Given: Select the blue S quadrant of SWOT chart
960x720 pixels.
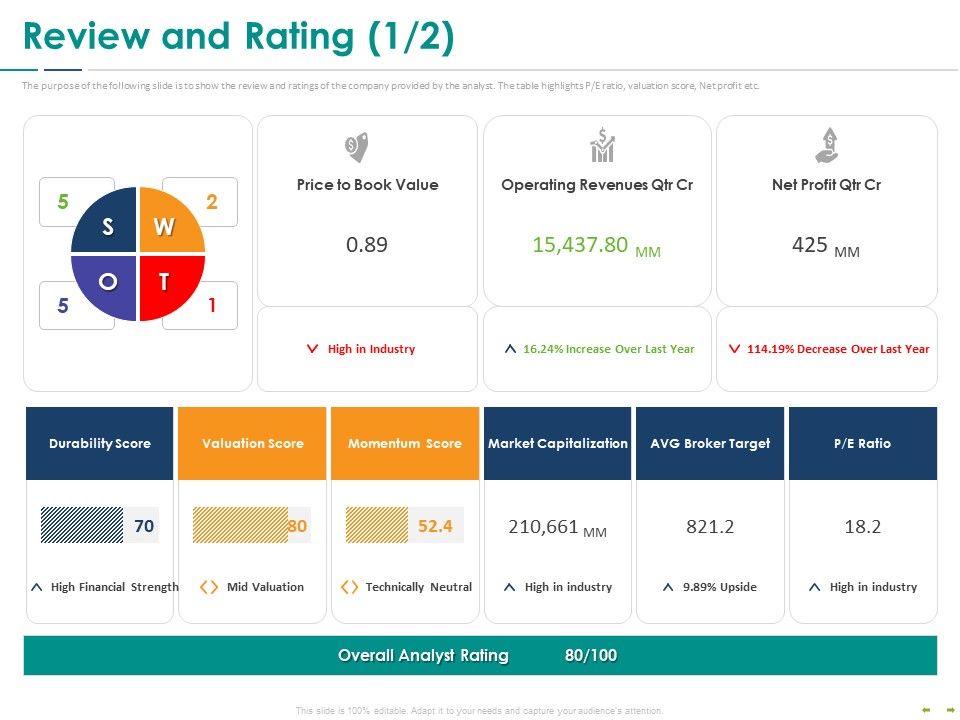Looking at the screenshot, I should pos(105,220).
